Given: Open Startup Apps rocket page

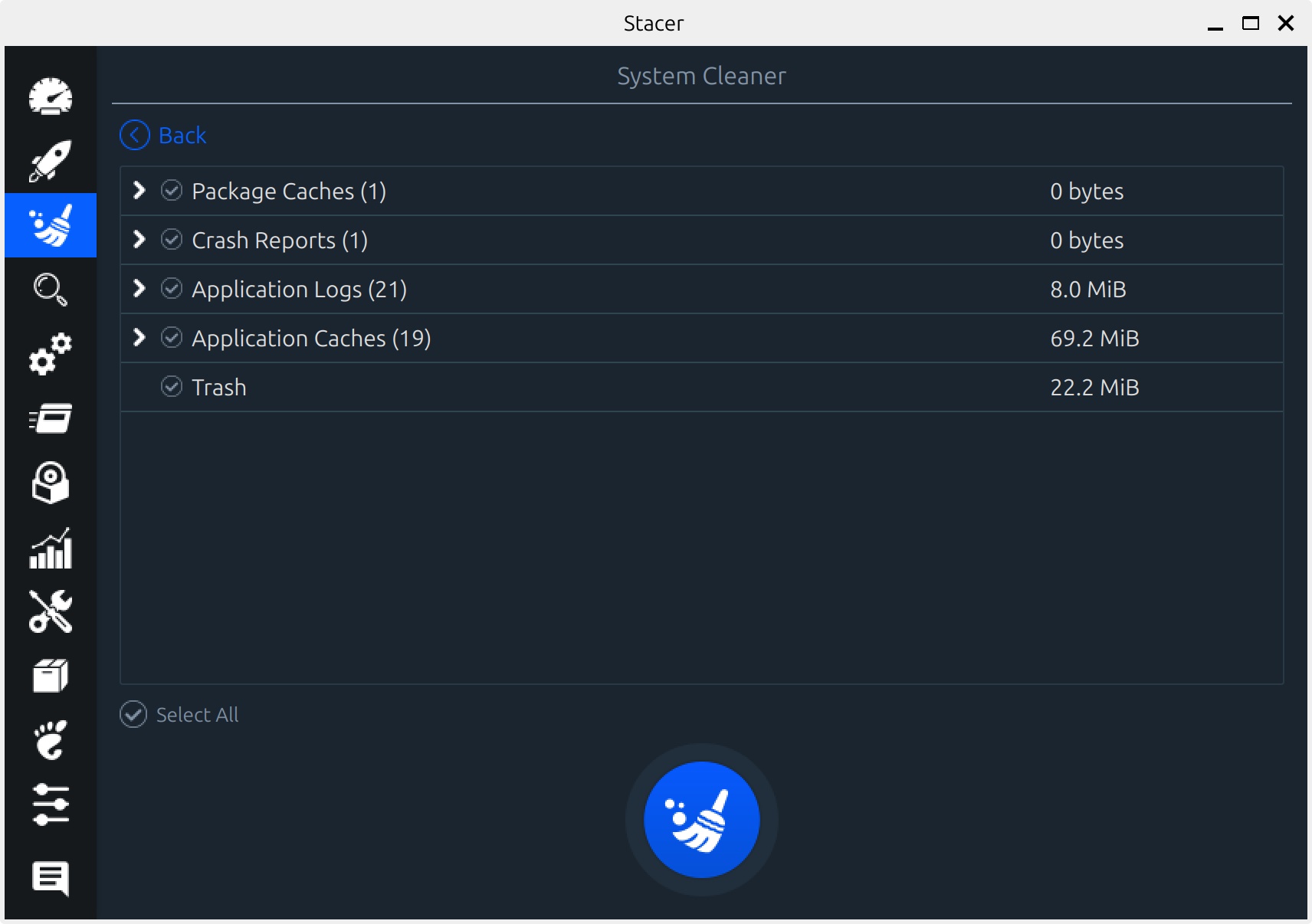Looking at the screenshot, I should [x=51, y=161].
